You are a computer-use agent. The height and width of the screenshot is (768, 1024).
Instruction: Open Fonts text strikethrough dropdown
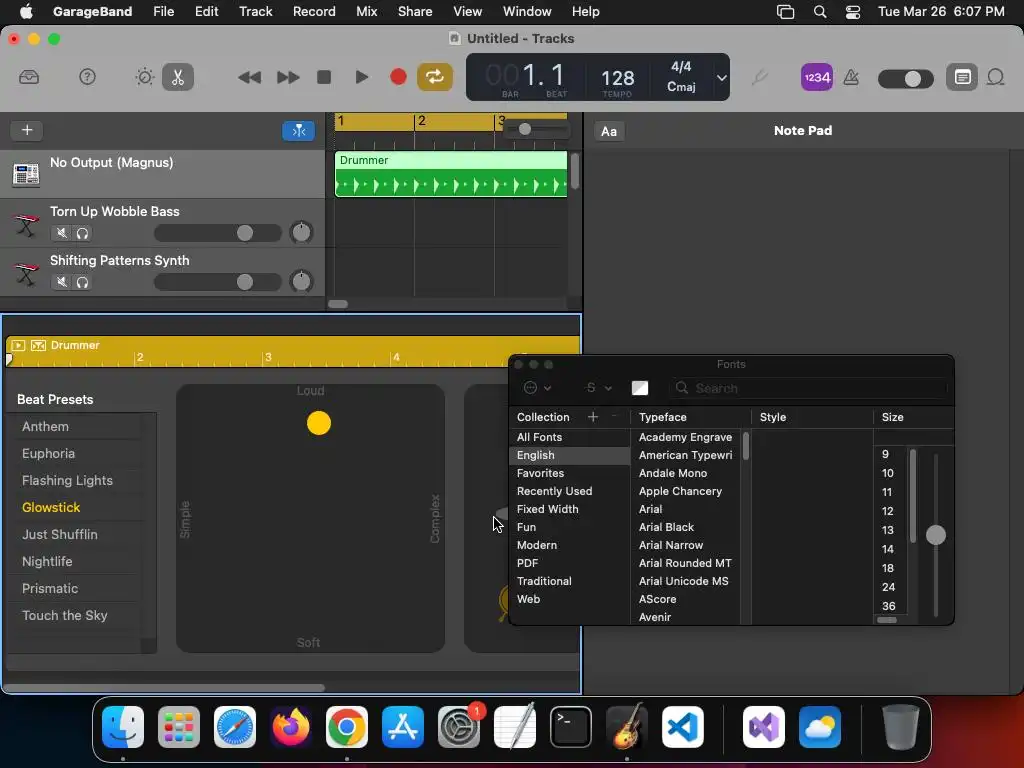click(598, 388)
